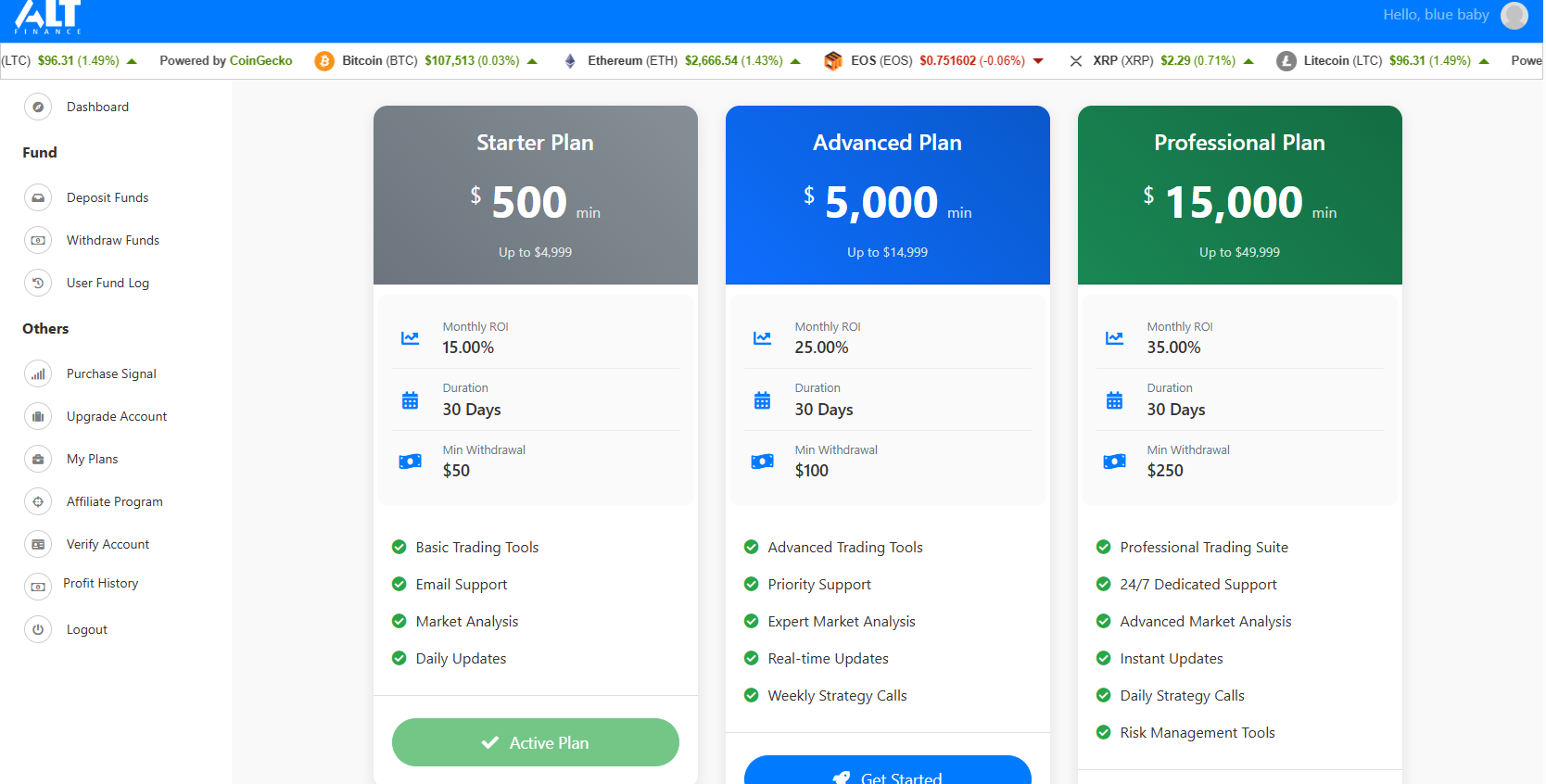Click the Purchase Signal bars icon
Viewport: 1546px width, 784px height.
[38, 374]
